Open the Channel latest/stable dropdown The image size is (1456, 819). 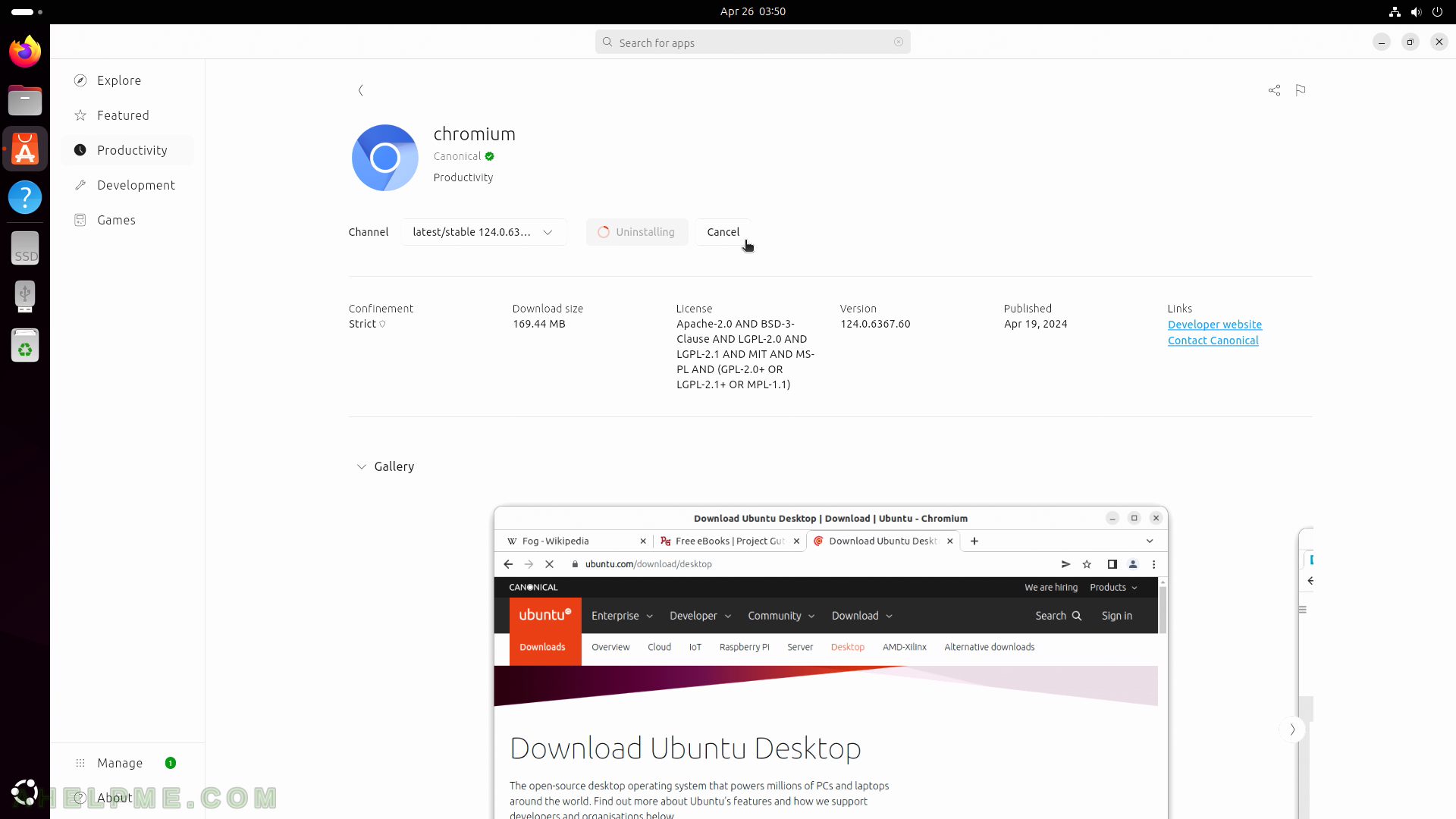tap(483, 232)
